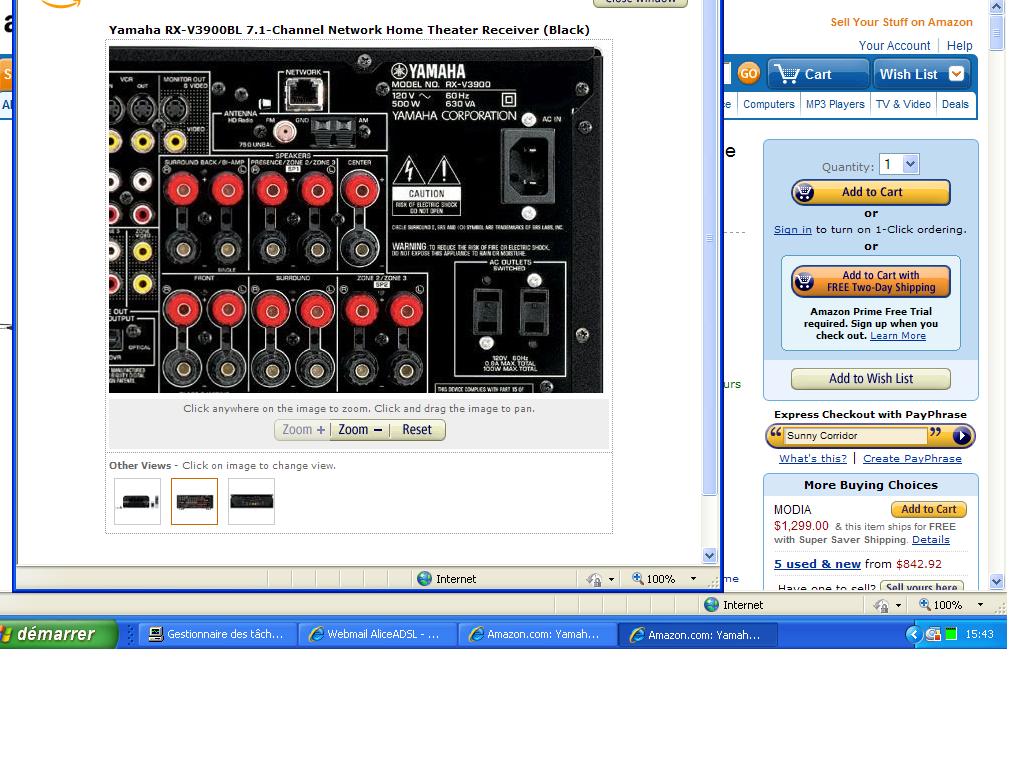Viewport: 1024px width, 768px height.
Task: Reset the image zoom
Action: click(x=417, y=430)
